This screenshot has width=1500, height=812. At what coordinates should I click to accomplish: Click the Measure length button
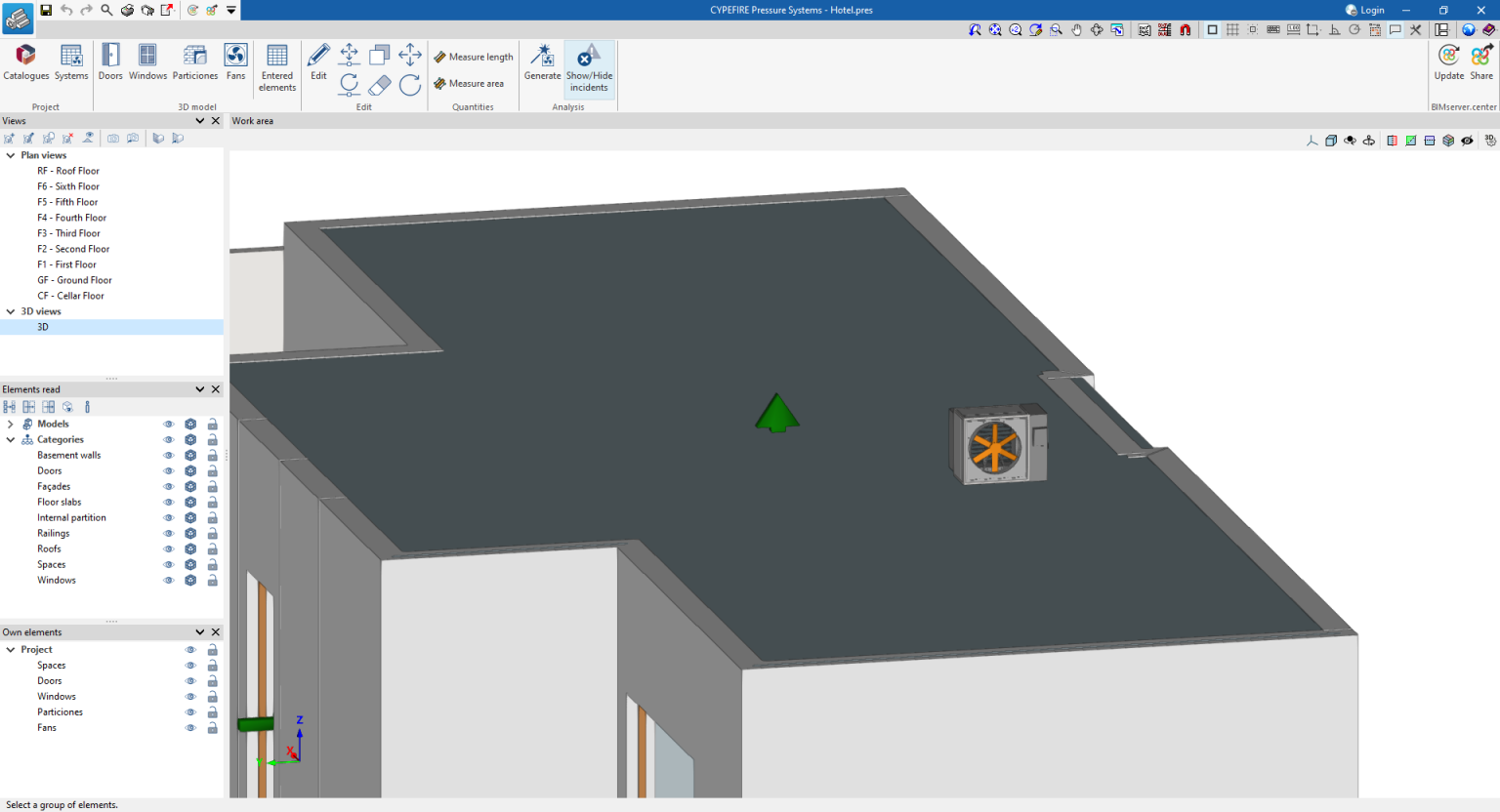click(474, 57)
